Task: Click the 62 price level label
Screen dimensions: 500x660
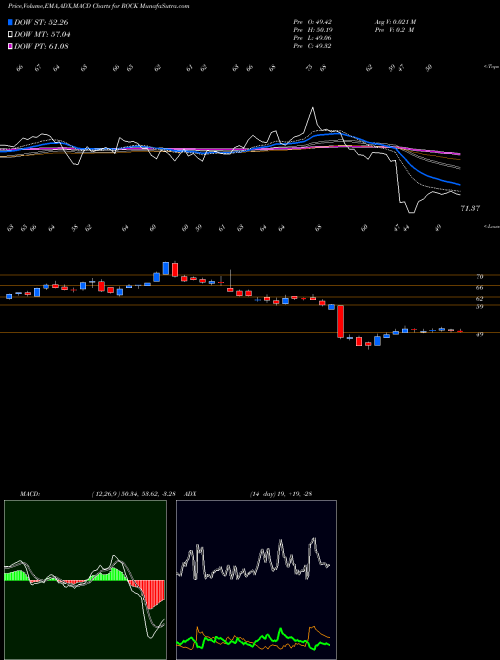Action: click(x=479, y=298)
